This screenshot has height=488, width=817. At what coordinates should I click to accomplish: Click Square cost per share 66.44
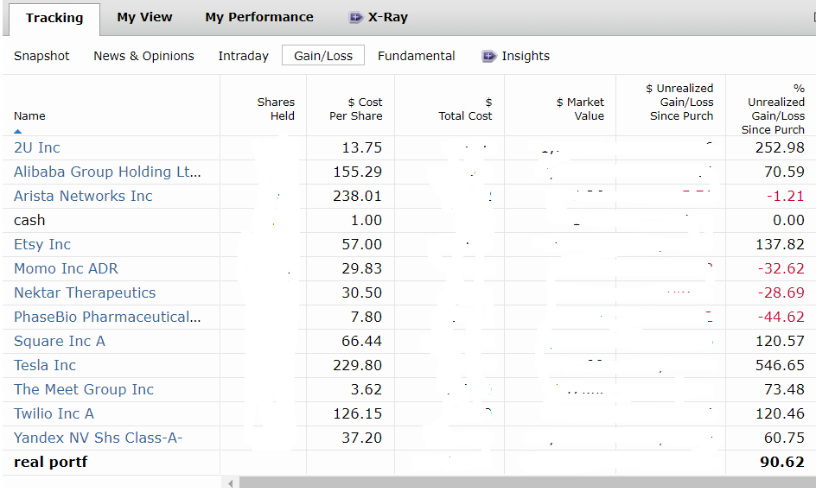(362, 341)
